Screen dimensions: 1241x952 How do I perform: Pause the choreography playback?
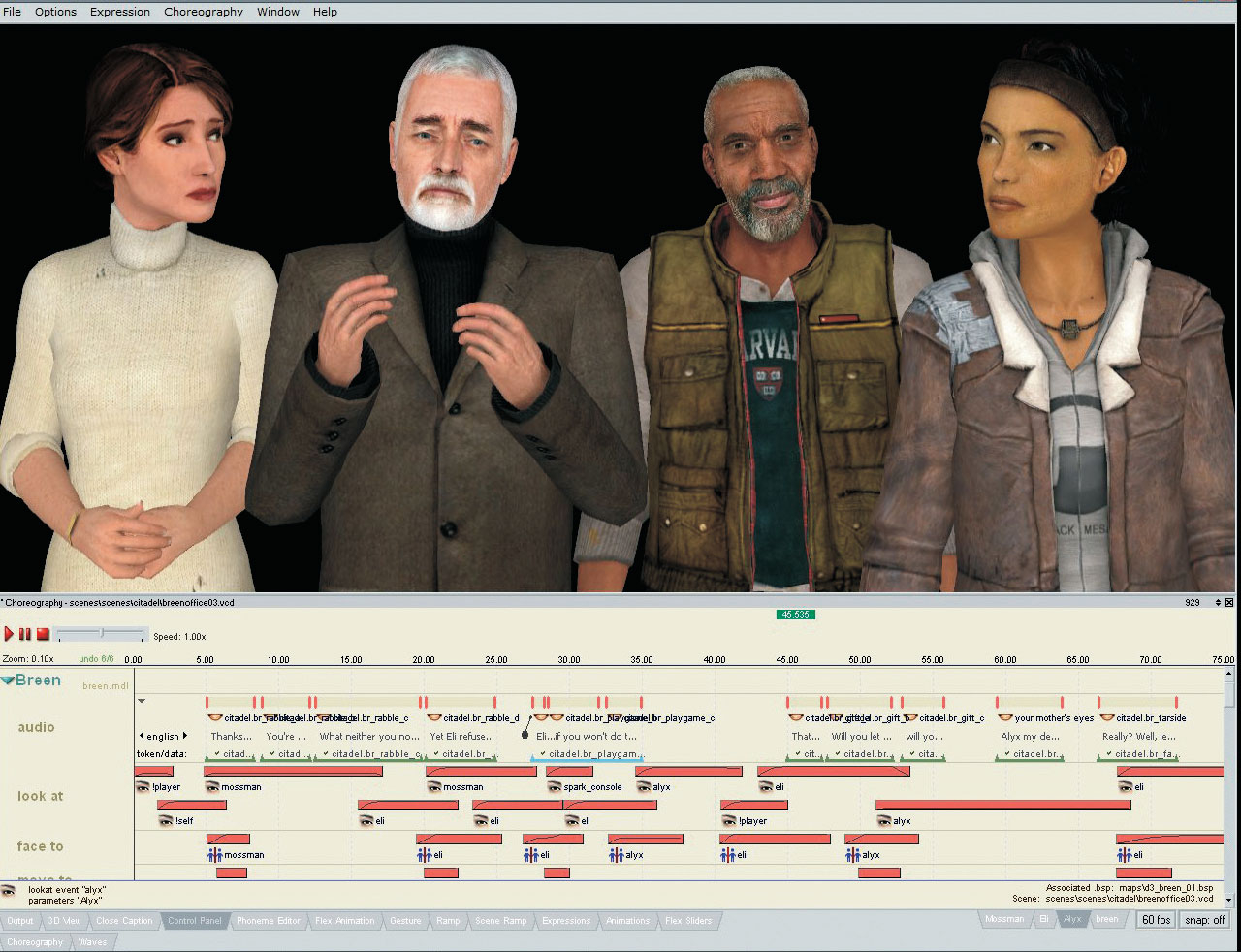[x=25, y=634]
